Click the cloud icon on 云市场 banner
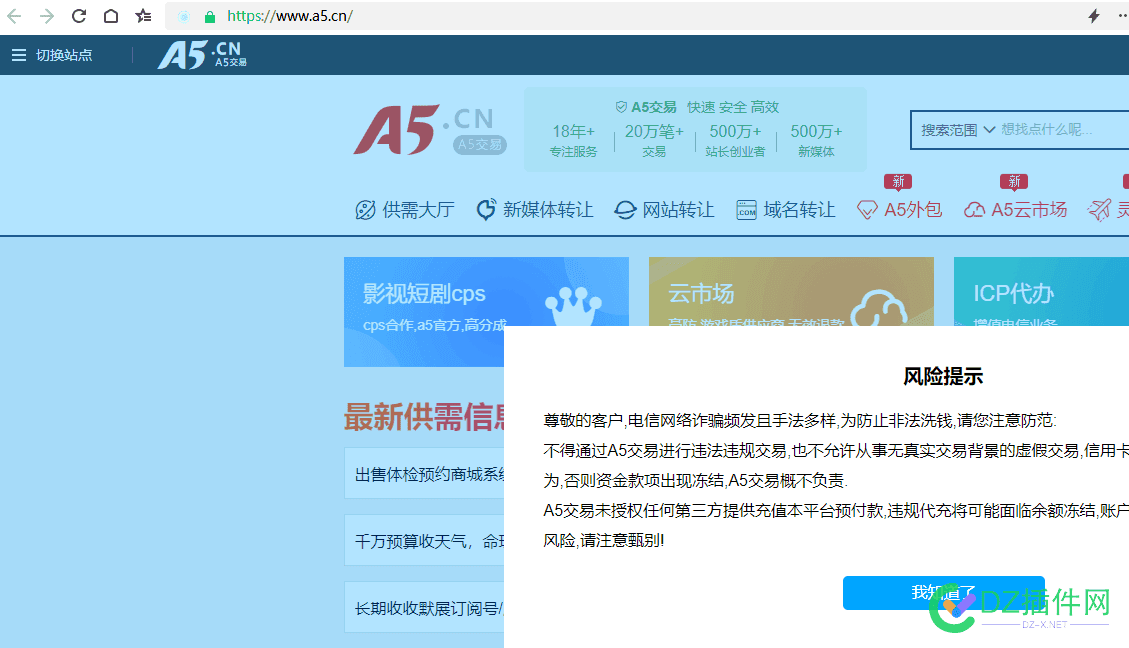This screenshot has height=648, width=1129. coord(878,308)
